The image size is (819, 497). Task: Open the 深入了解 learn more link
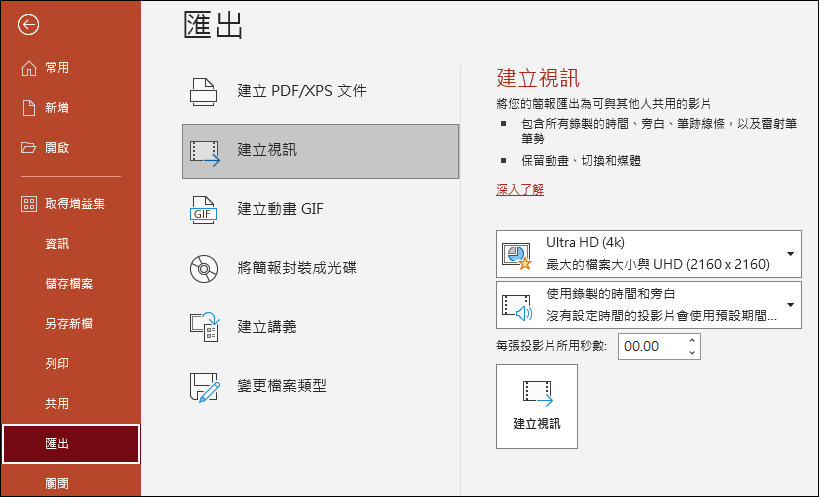coord(520,190)
